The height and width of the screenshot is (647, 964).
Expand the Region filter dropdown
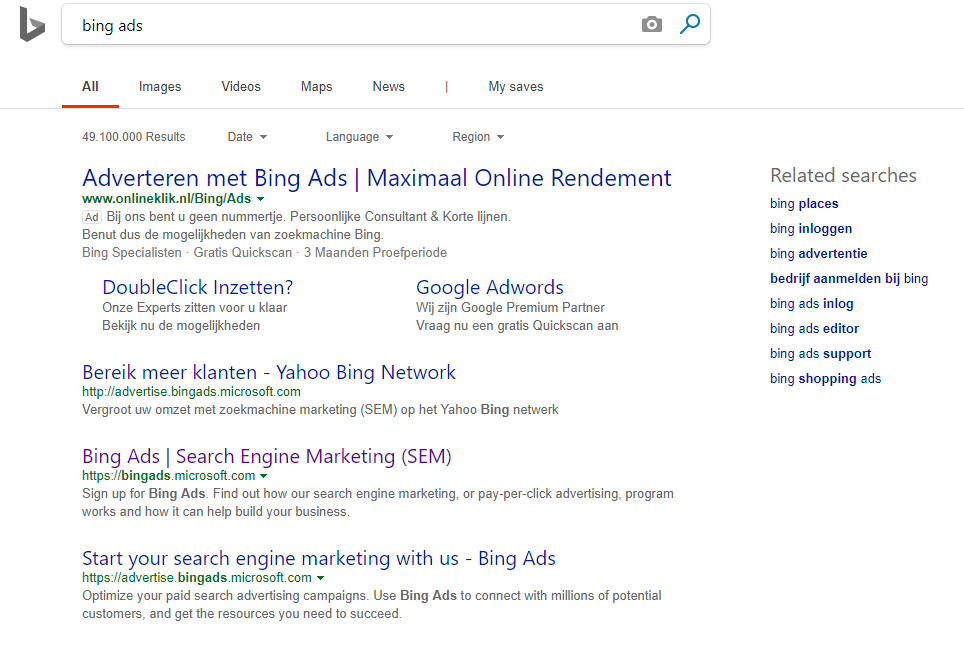coord(478,137)
